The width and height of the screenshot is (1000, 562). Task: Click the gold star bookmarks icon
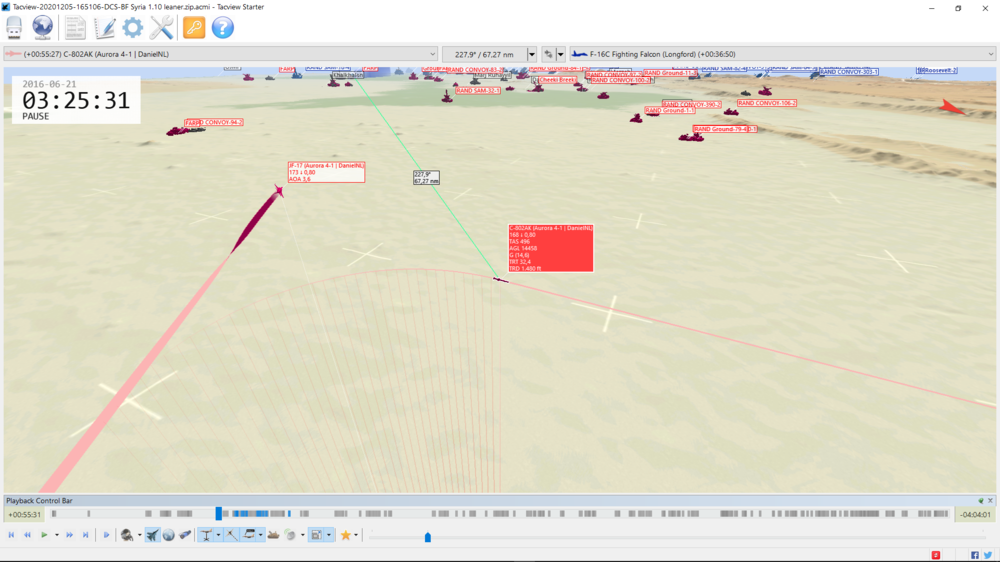click(x=346, y=535)
